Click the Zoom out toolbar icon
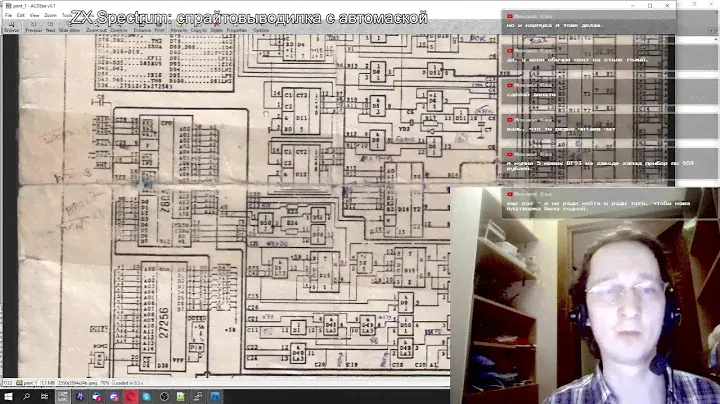This screenshot has height=404, width=720. [x=96, y=29]
